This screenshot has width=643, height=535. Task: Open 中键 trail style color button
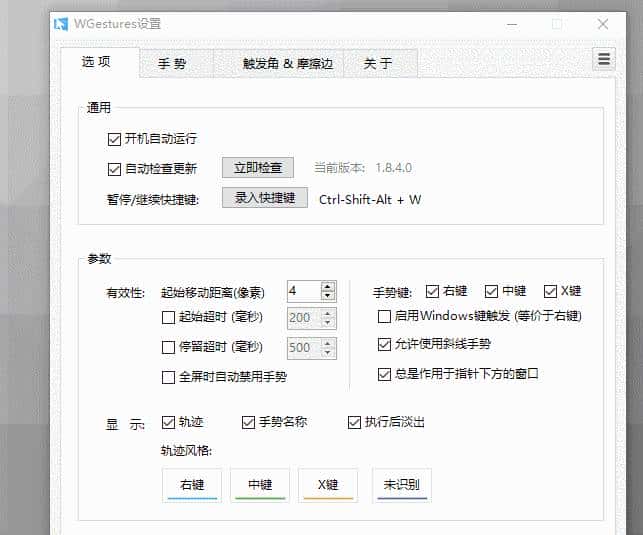(x=260, y=485)
